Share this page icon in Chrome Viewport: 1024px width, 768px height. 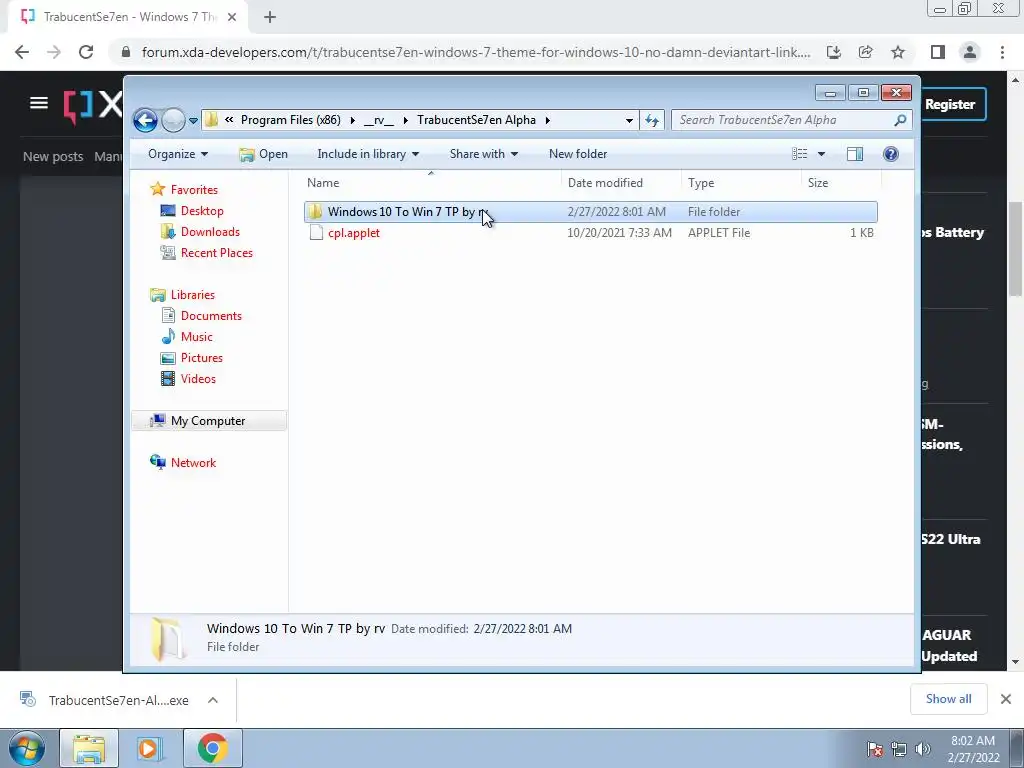(x=866, y=52)
